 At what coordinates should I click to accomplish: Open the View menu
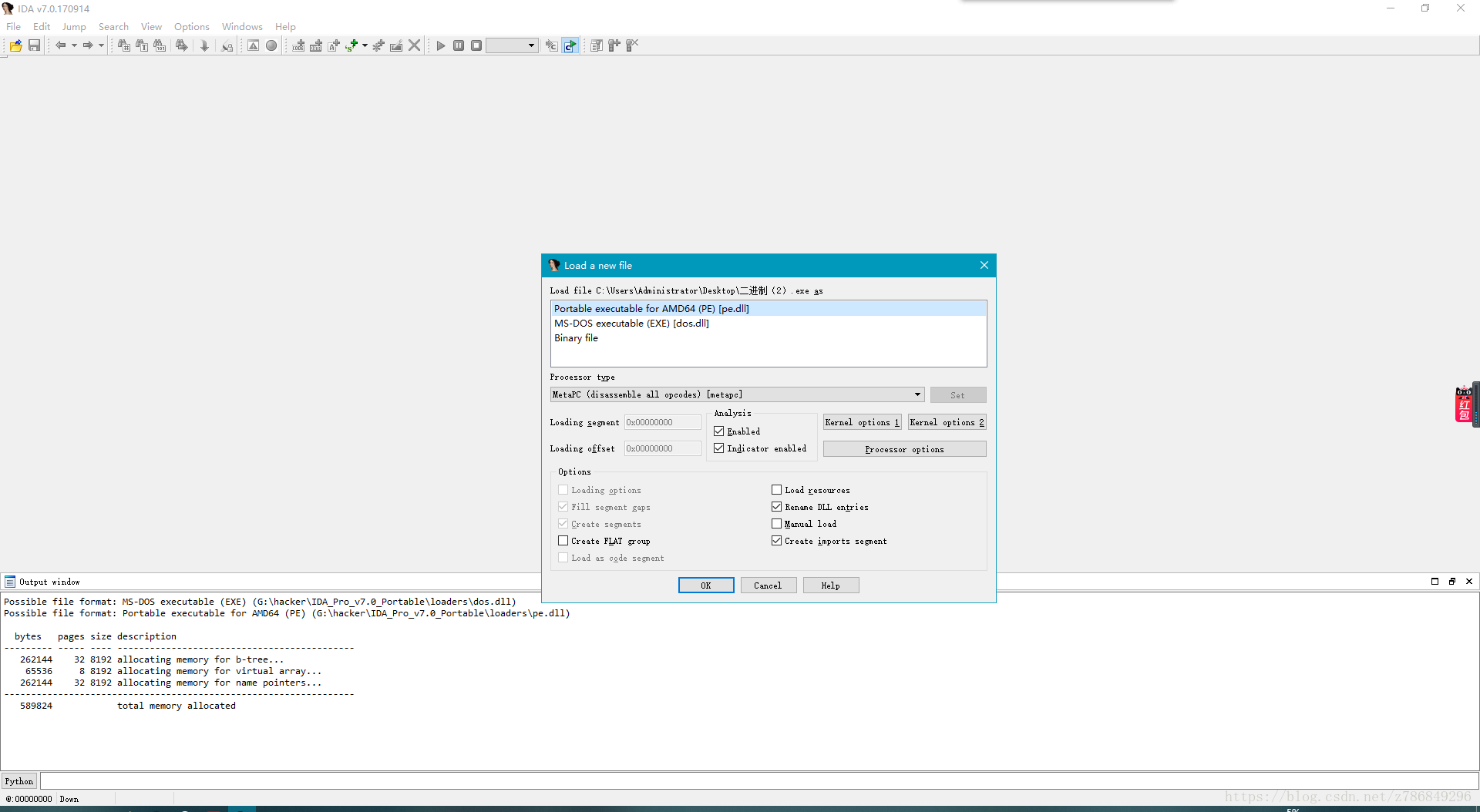151,27
